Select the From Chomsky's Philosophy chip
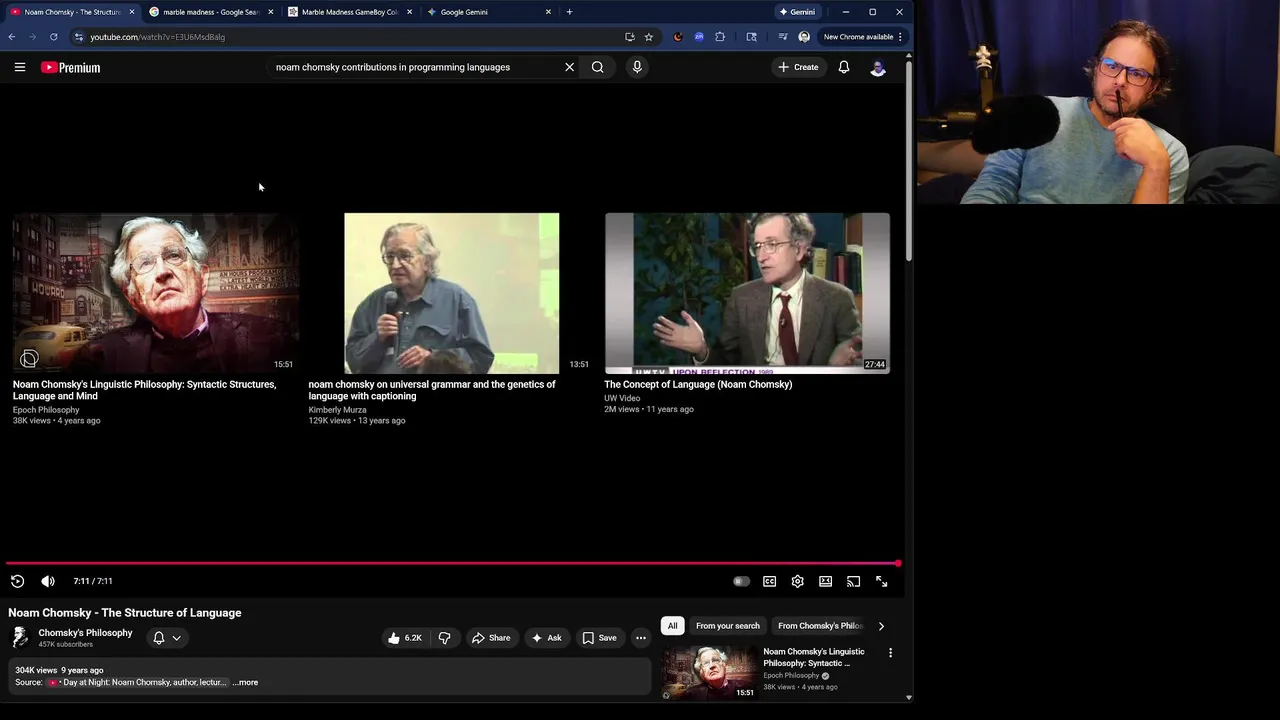Screen dimensions: 1280x720 [820, 626]
